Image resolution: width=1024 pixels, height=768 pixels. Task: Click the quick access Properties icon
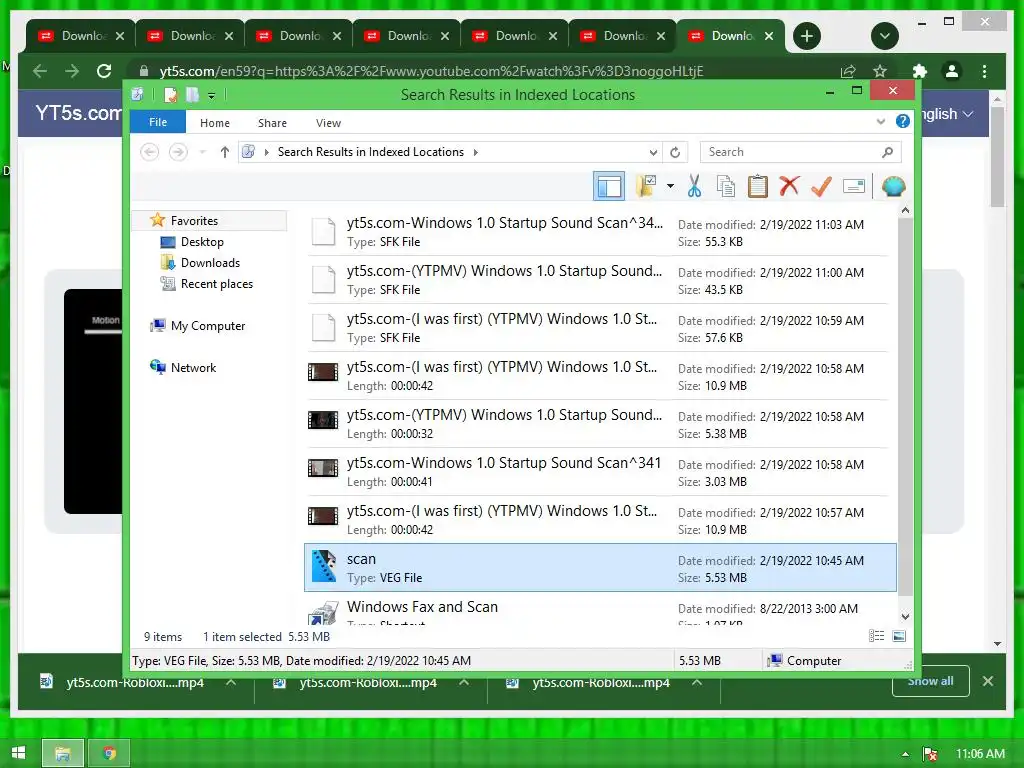(x=170, y=95)
